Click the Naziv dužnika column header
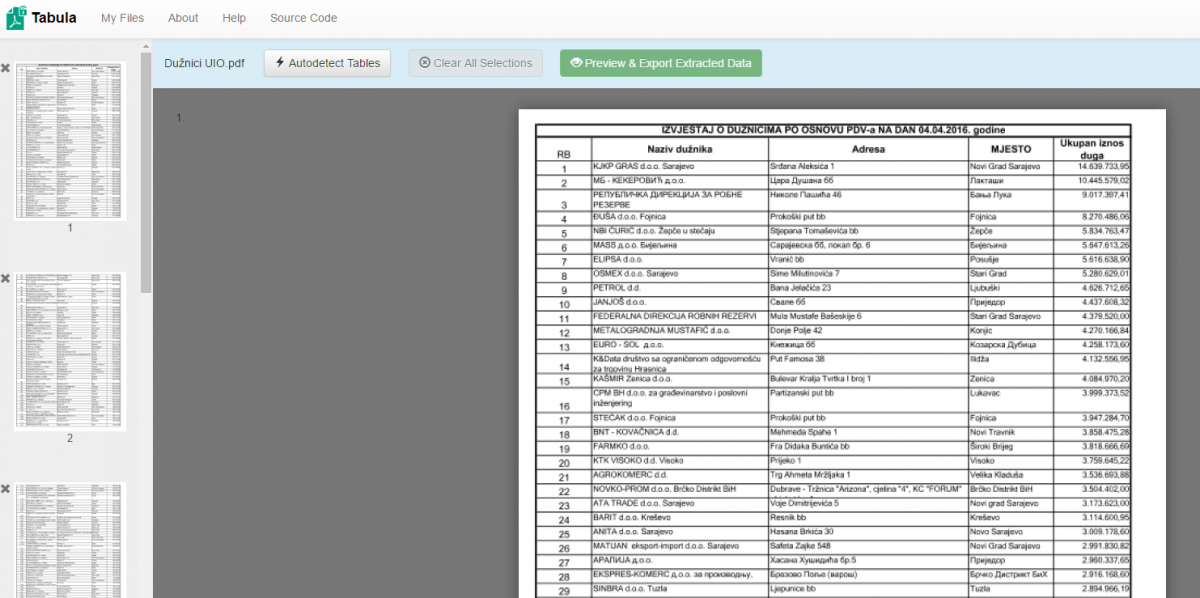Image resolution: width=1200 pixels, height=598 pixels. tap(679, 149)
